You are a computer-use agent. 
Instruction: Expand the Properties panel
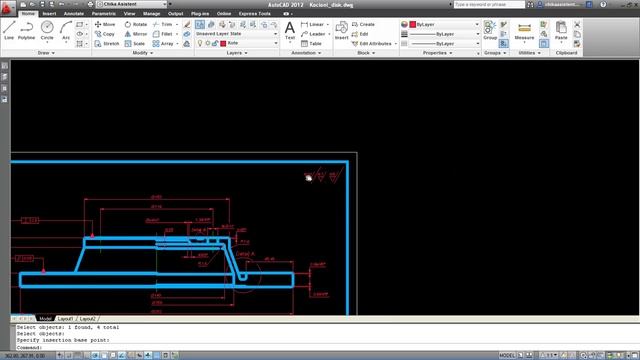pos(437,53)
